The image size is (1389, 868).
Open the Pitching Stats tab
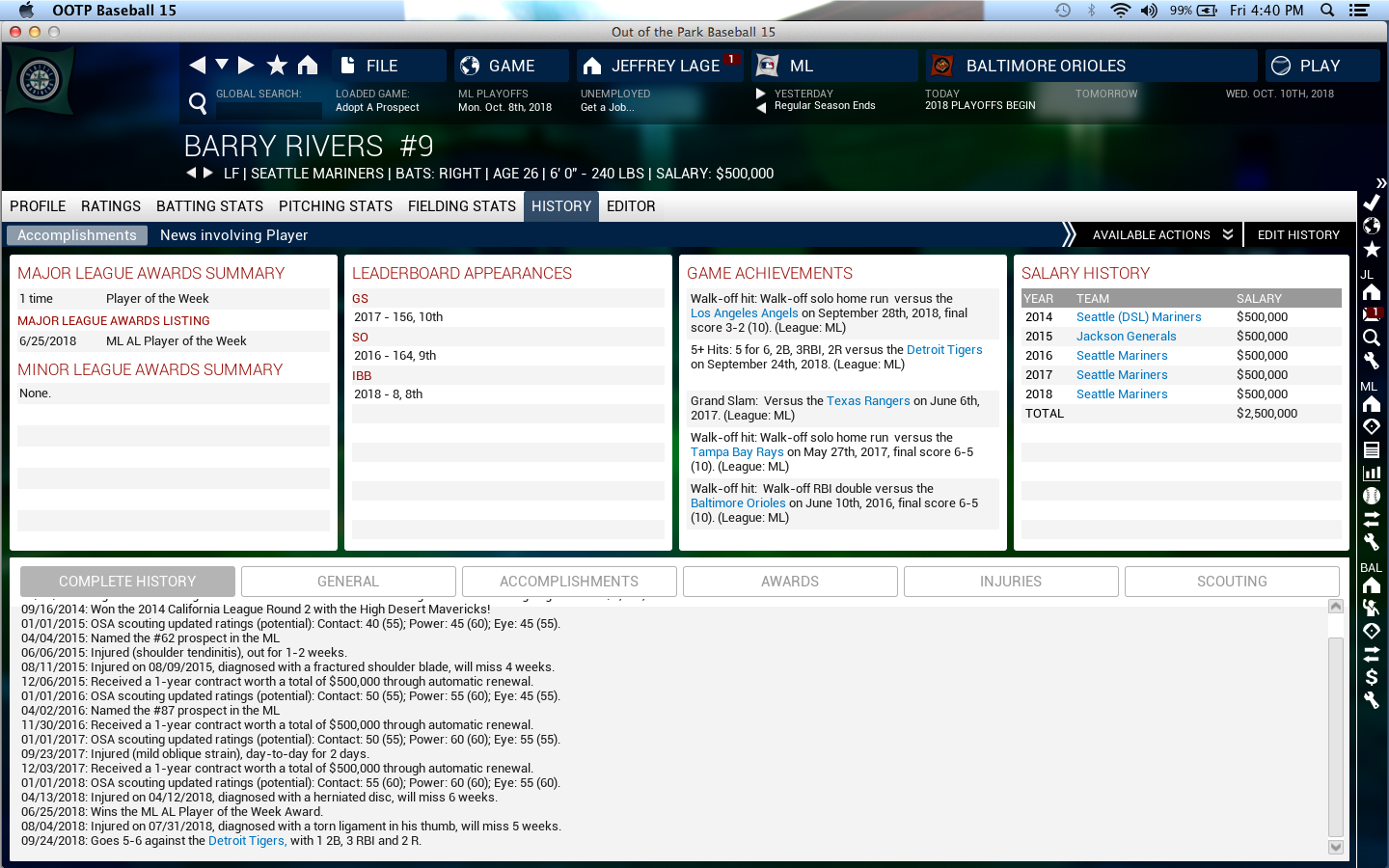[x=336, y=206]
